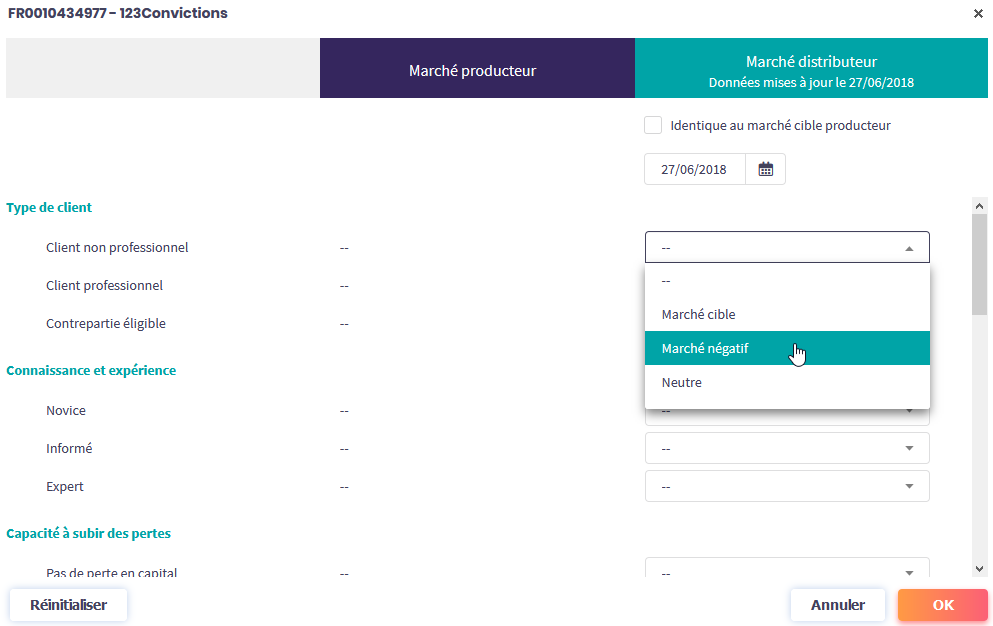Close the dialog with the X icon
Screen dimensions: 993x626
978,14
